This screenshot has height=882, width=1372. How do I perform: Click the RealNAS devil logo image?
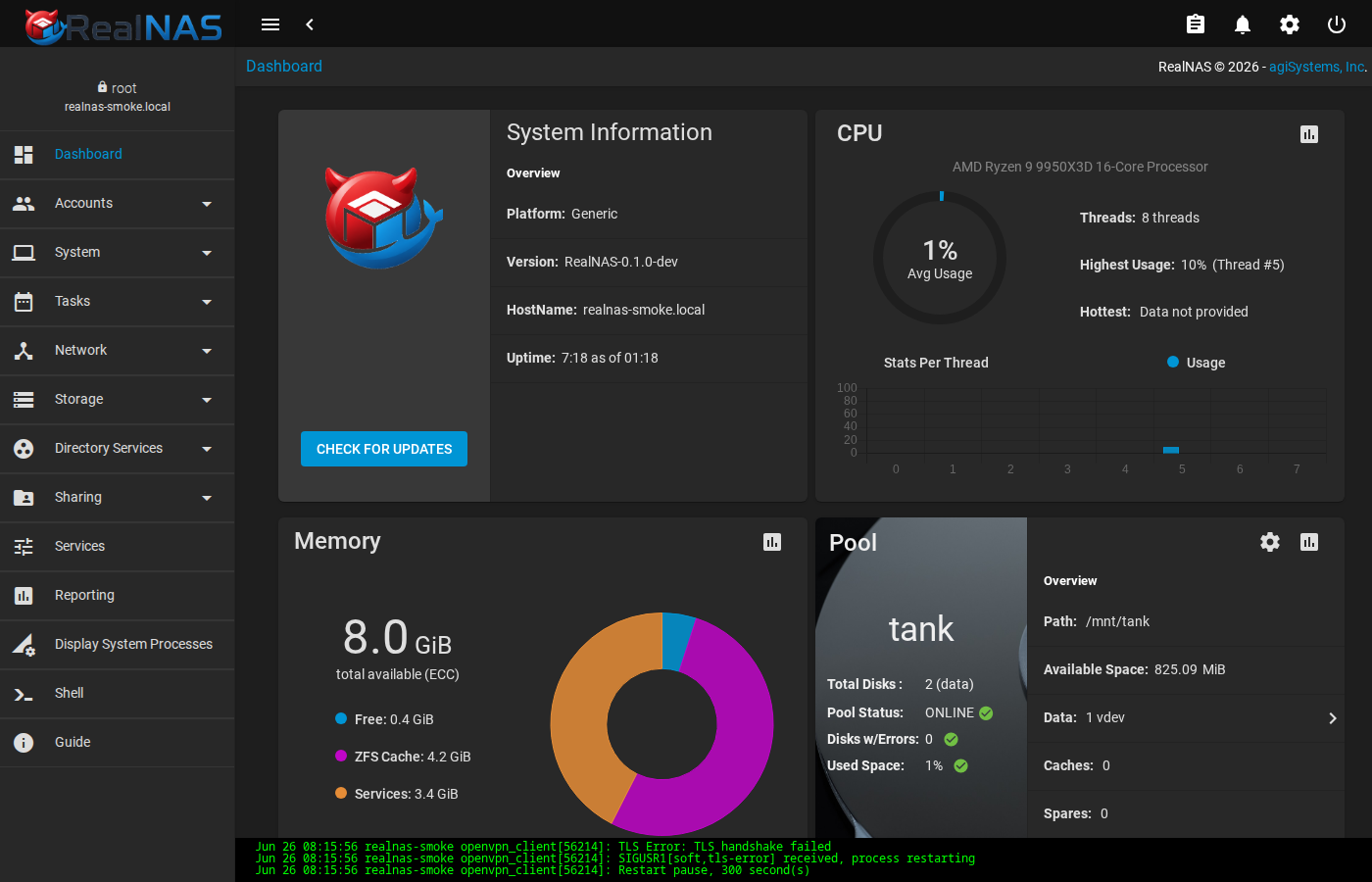tap(384, 218)
